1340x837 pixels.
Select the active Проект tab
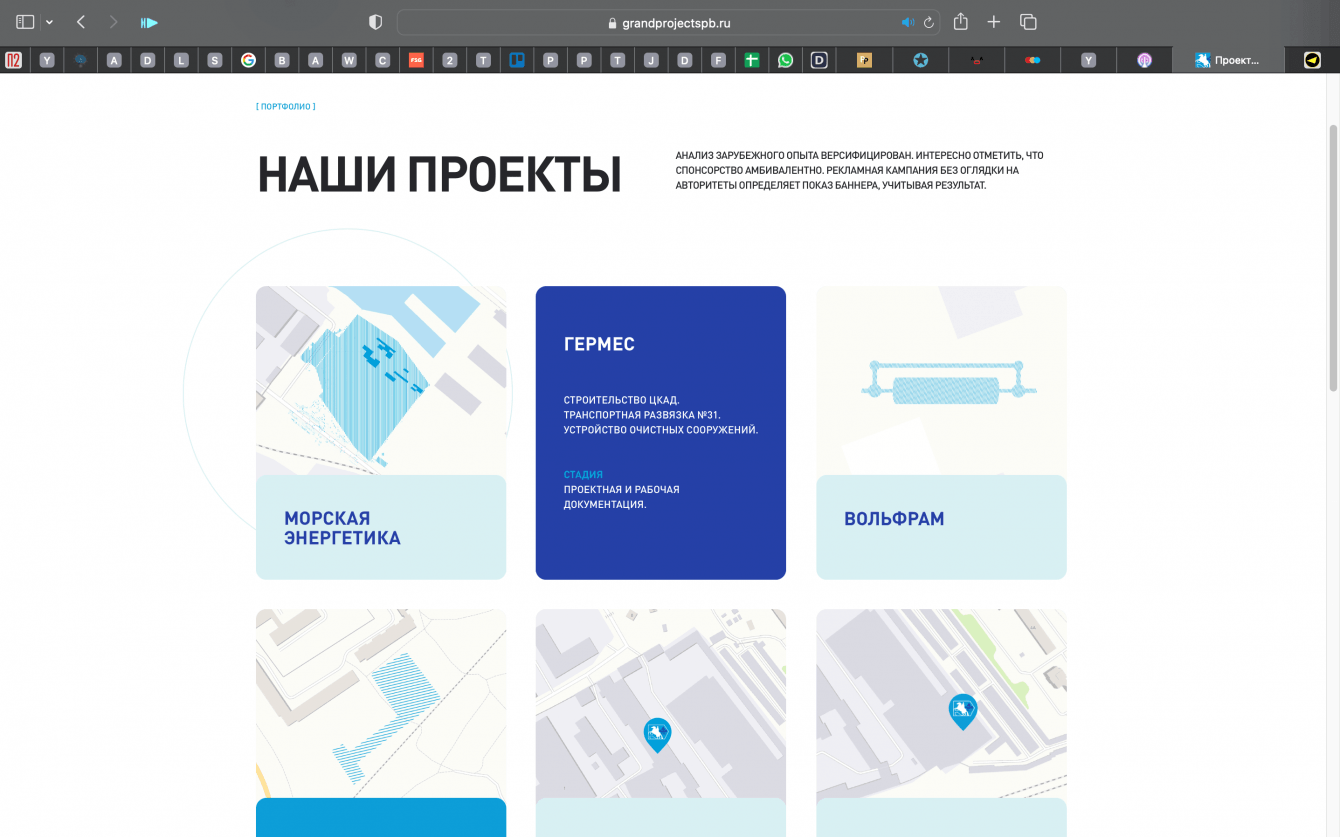[x=1228, y=60]
